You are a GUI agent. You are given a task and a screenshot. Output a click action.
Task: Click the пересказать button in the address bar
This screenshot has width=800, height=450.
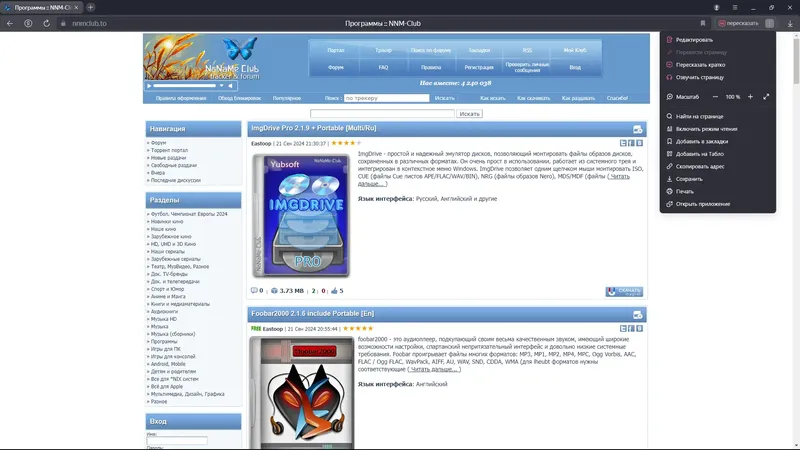point(738,23)
